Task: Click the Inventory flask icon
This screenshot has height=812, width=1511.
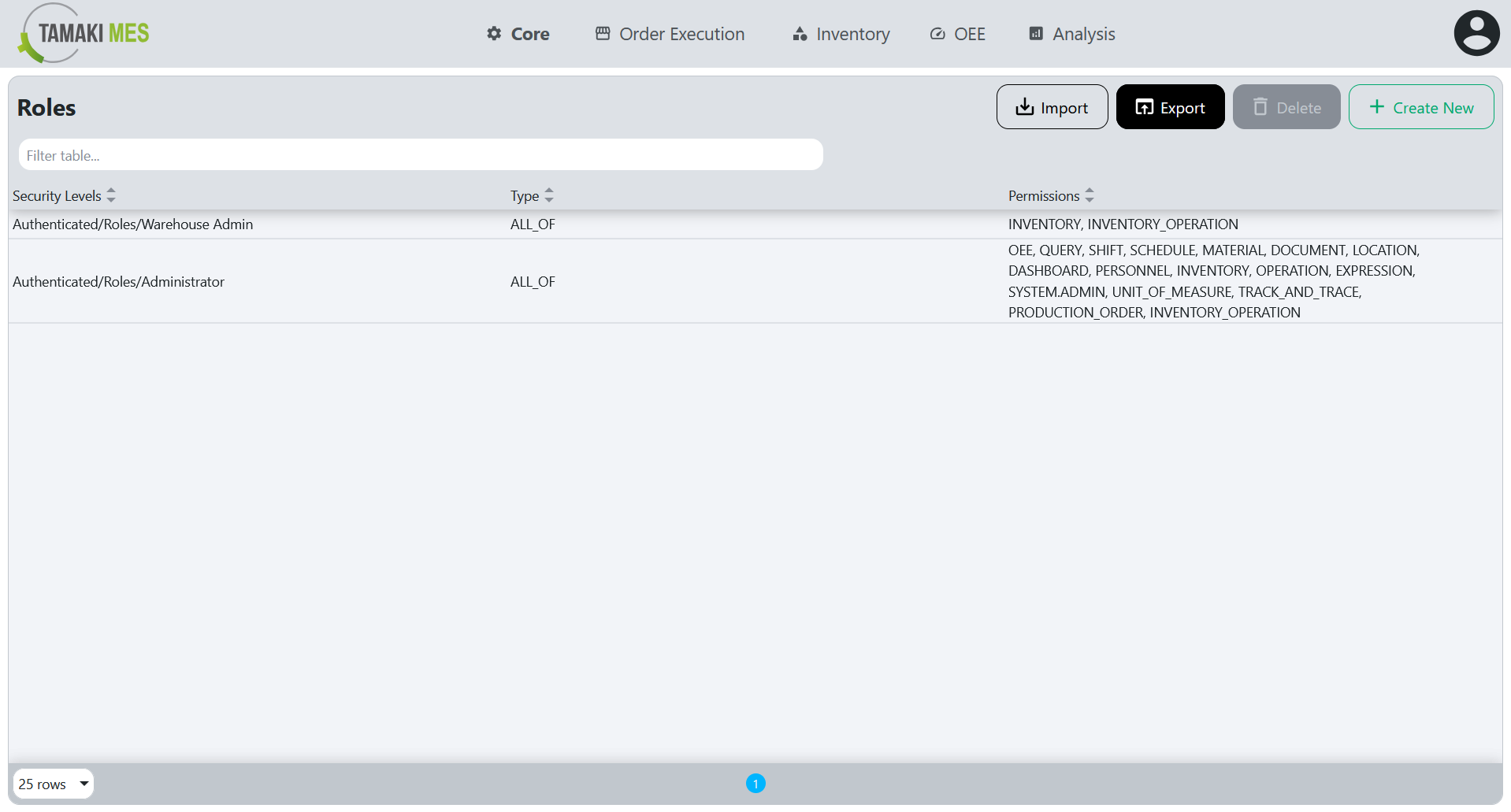Action: coord(799,34)
